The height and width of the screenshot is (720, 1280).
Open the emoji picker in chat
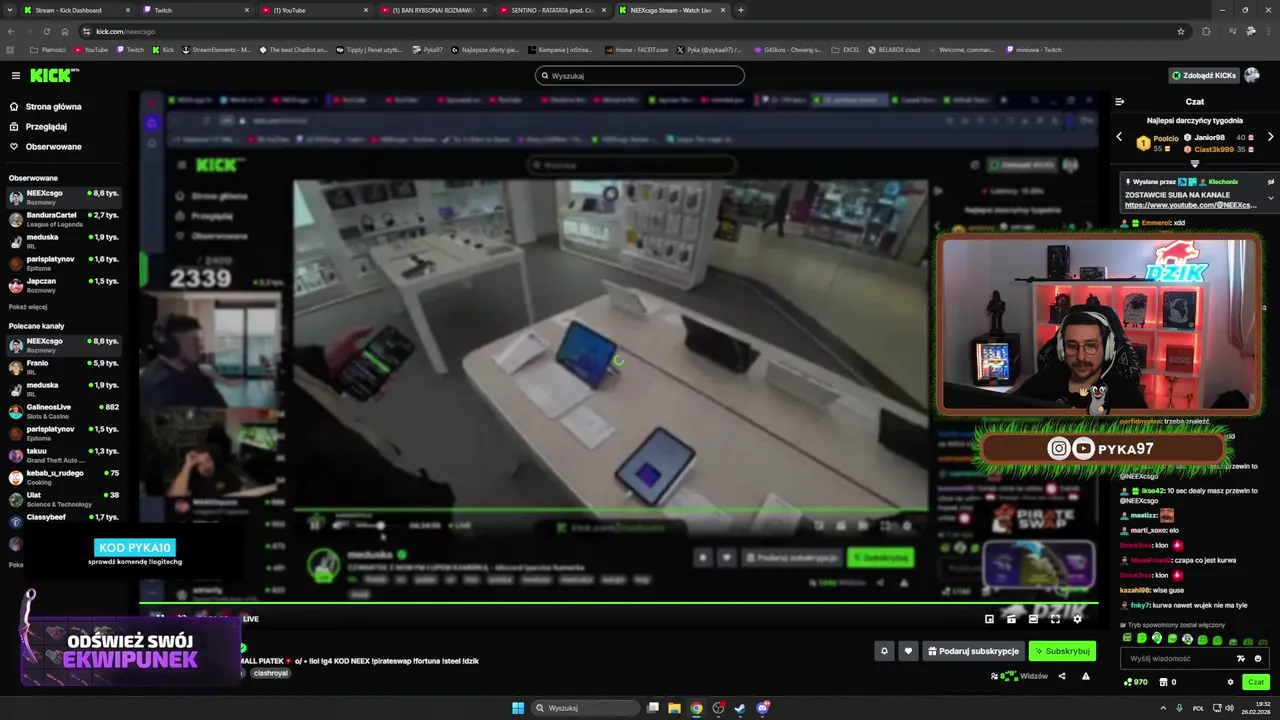(1258, 658)
